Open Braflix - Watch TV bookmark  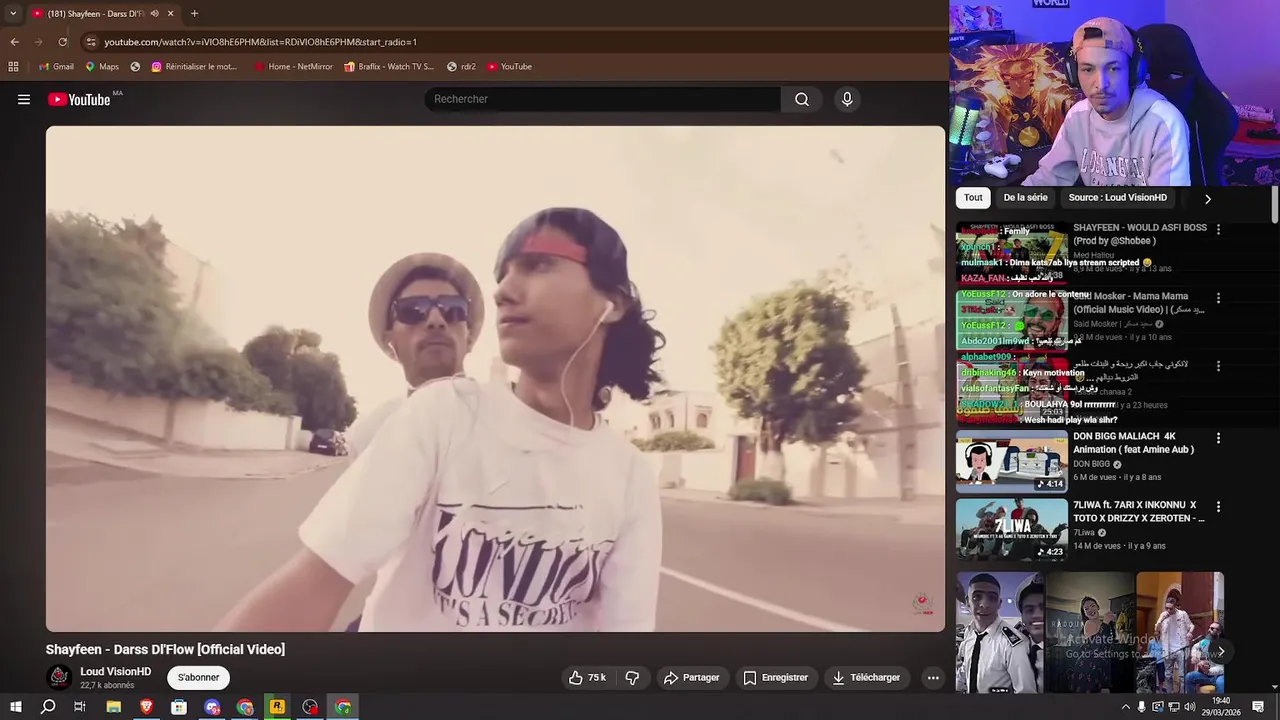pos(389,67)
